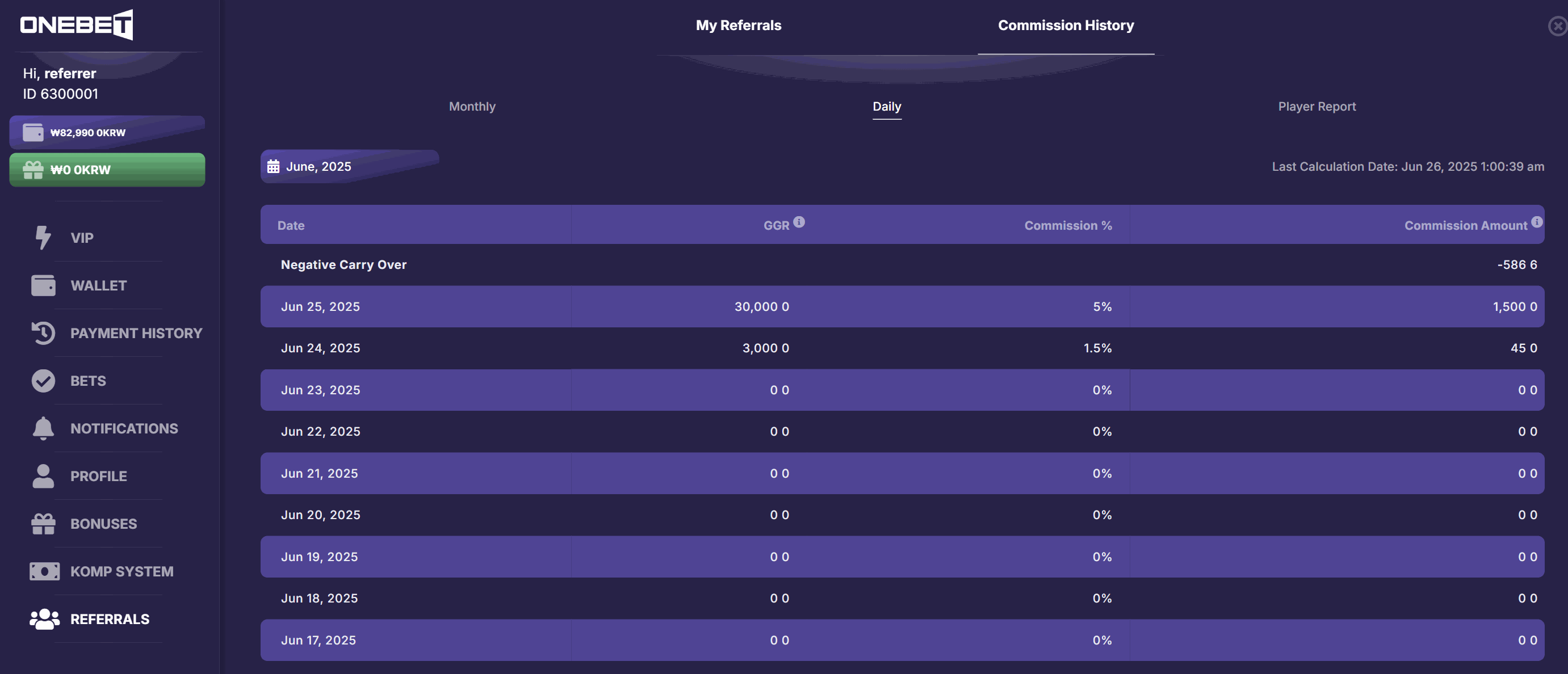Select the Daily sub-tab

click(x=887, y=107)
